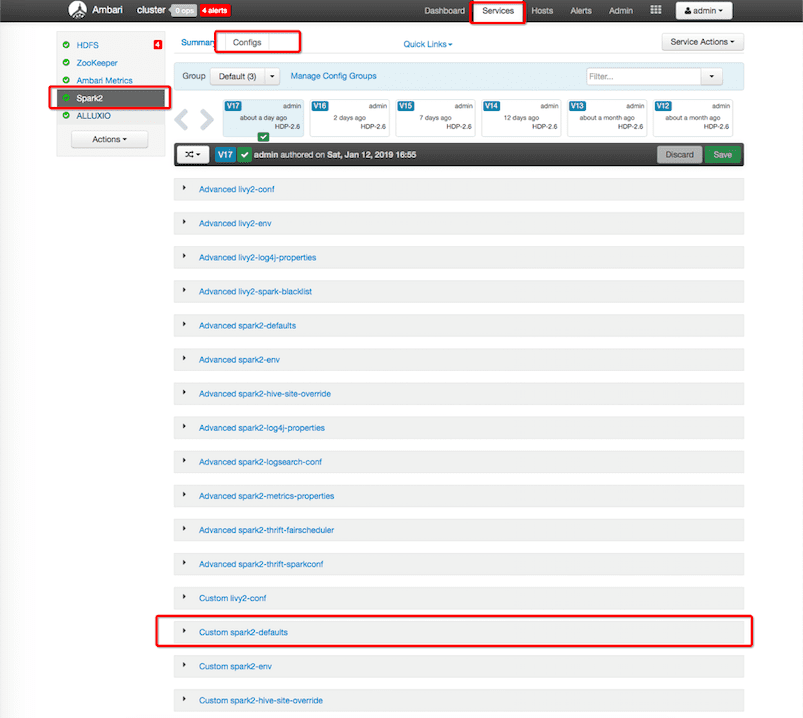Open the sidebar Actions dropdown

coord(109,139)
